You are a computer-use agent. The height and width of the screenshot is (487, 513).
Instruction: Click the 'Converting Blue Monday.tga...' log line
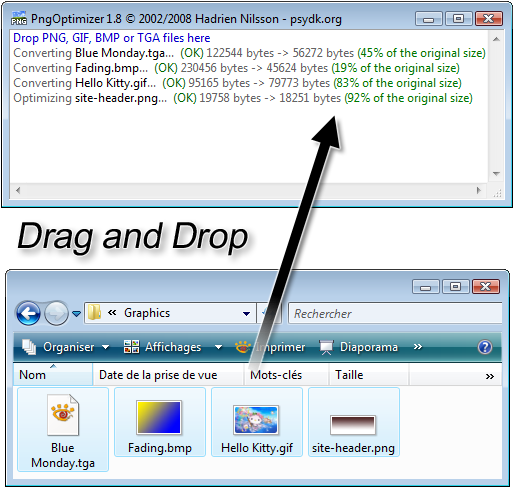(249, 53)
